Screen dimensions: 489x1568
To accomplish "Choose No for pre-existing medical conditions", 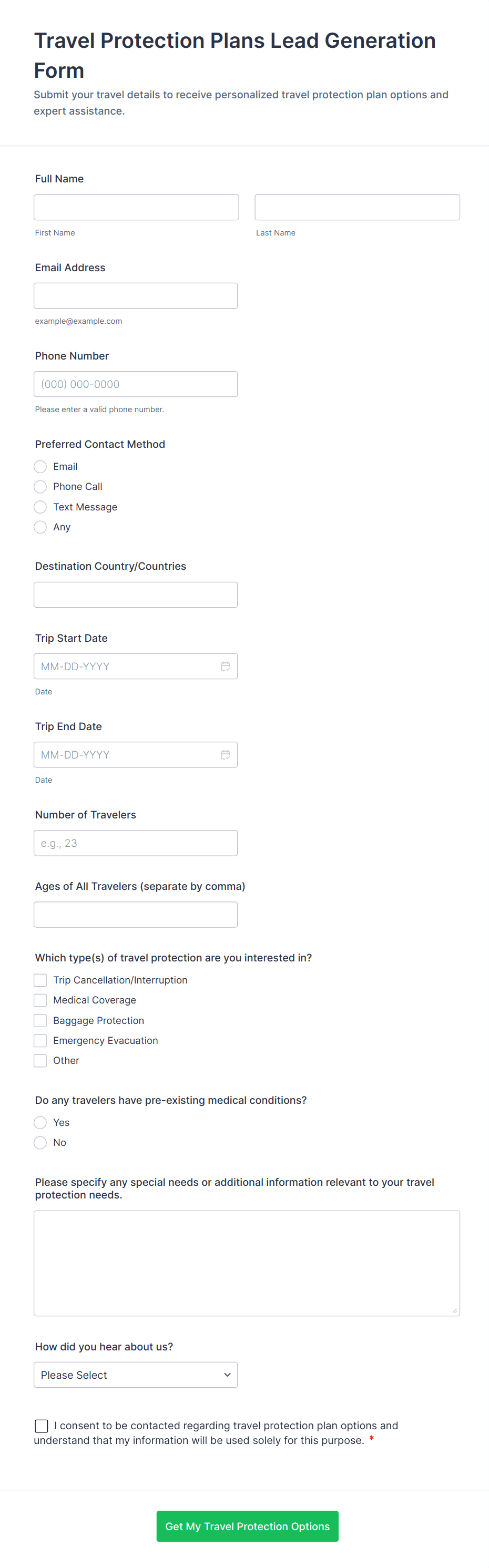I will tap(40, 1143).
